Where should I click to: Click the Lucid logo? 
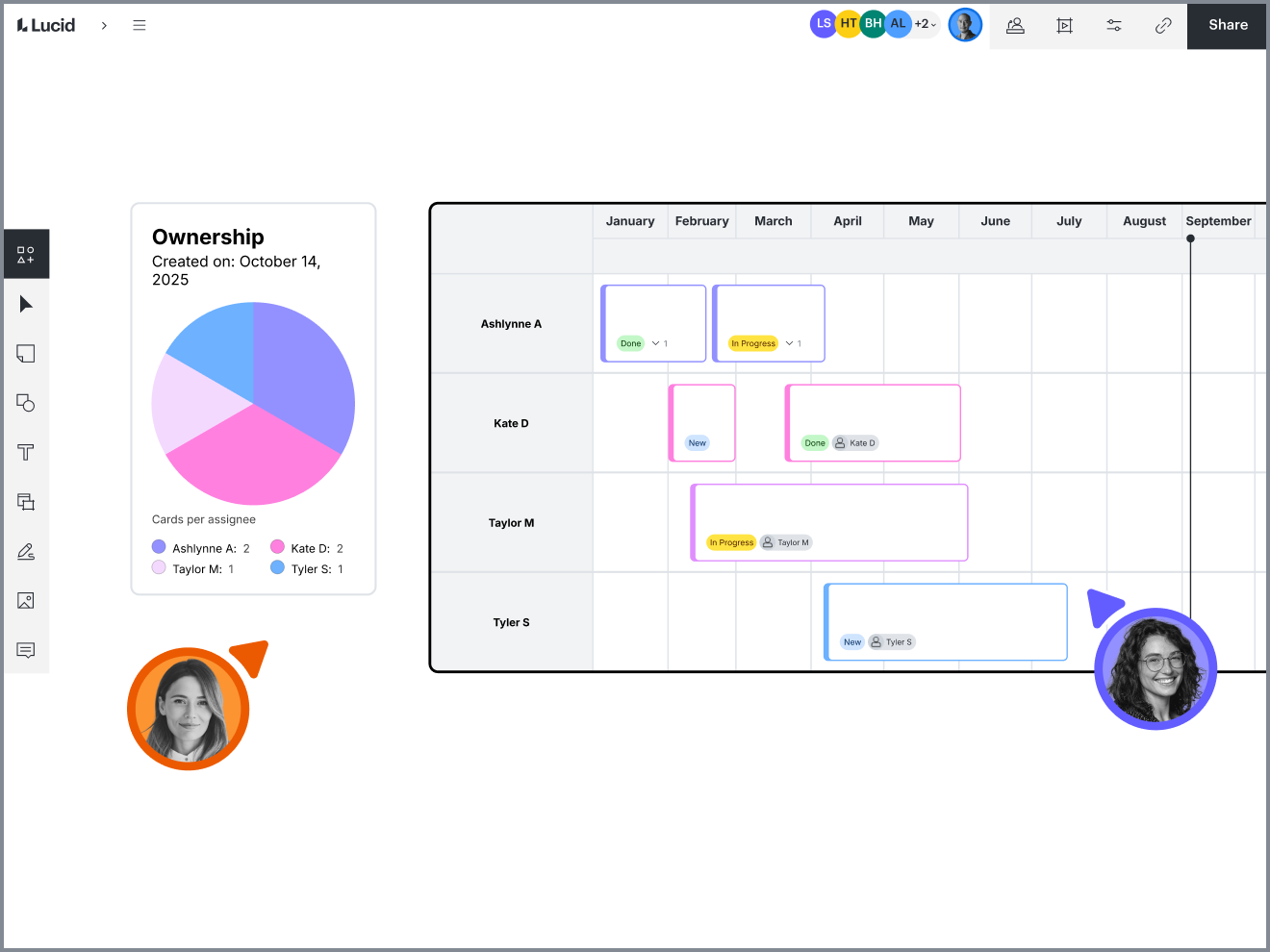[46, 25]
